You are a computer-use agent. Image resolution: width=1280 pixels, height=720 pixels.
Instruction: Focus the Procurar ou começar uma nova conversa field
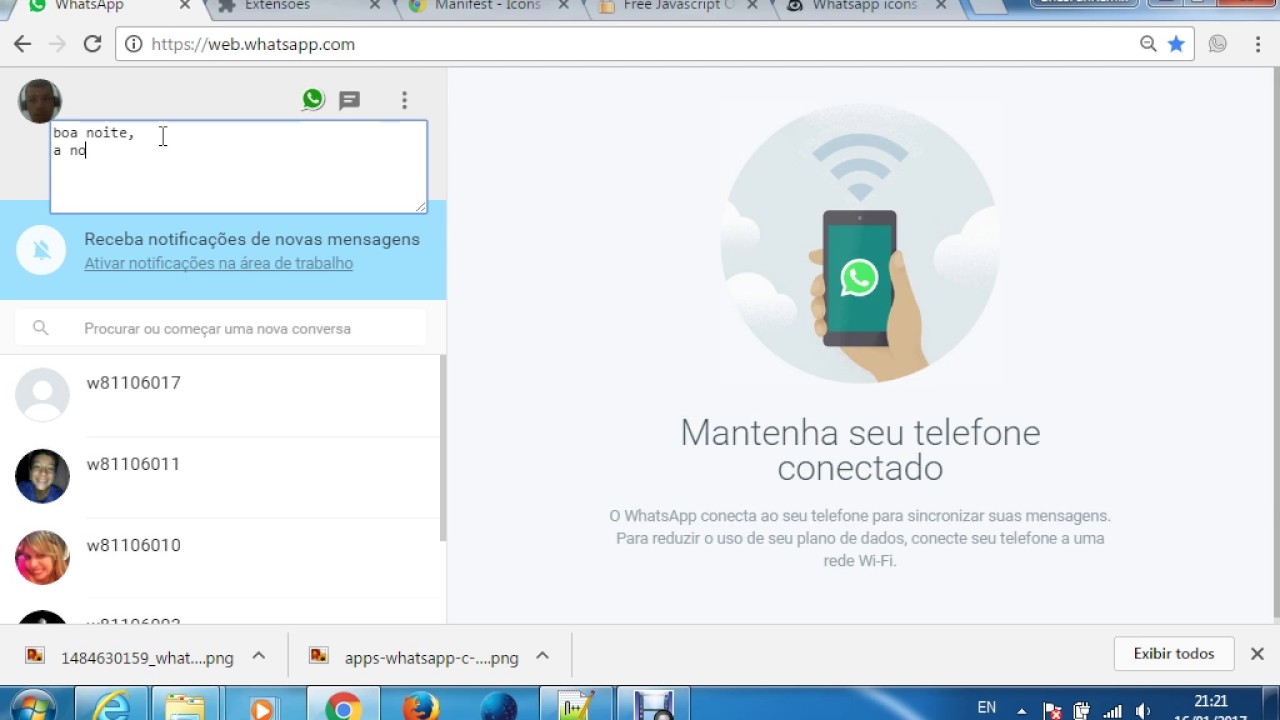(220, 328)
